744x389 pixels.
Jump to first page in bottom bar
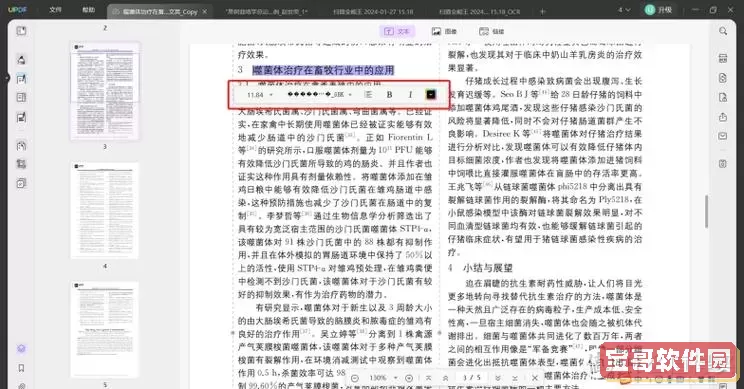pos(428,378)
